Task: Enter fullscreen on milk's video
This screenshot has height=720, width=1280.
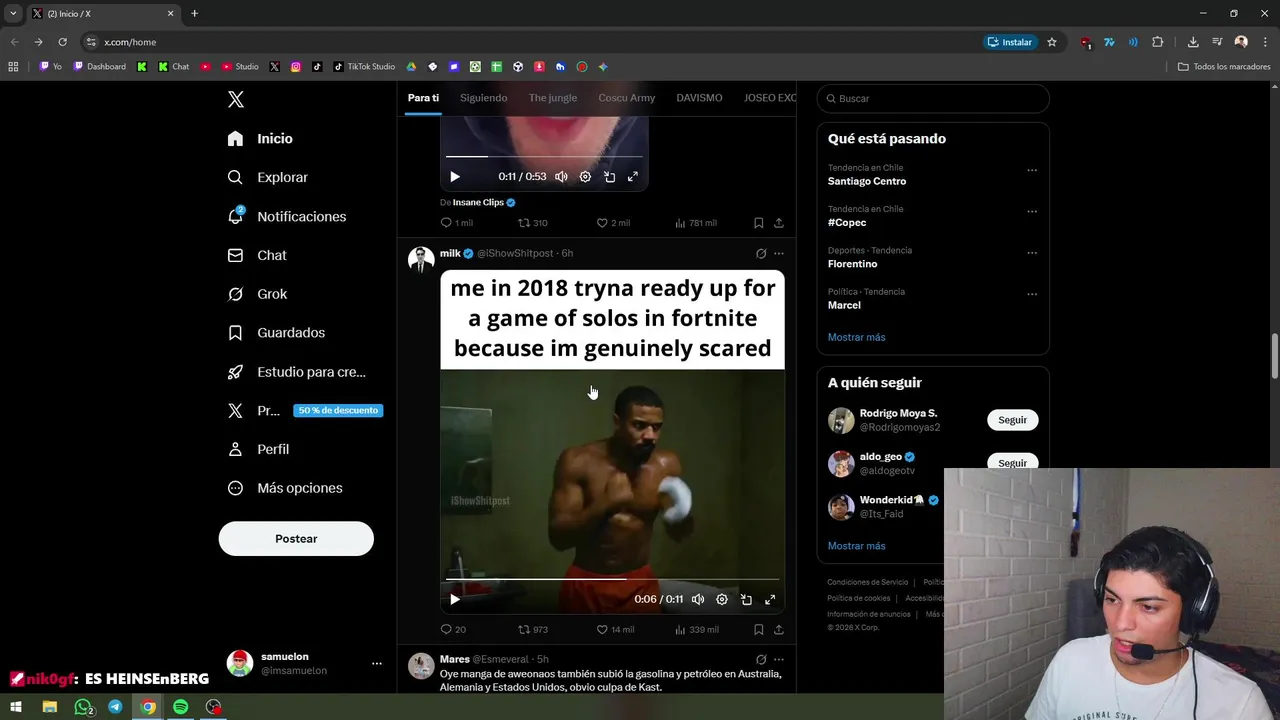Action: tap(770, 599)
